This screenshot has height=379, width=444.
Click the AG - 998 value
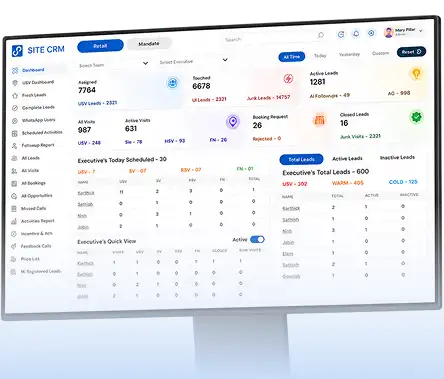(399, 93)
